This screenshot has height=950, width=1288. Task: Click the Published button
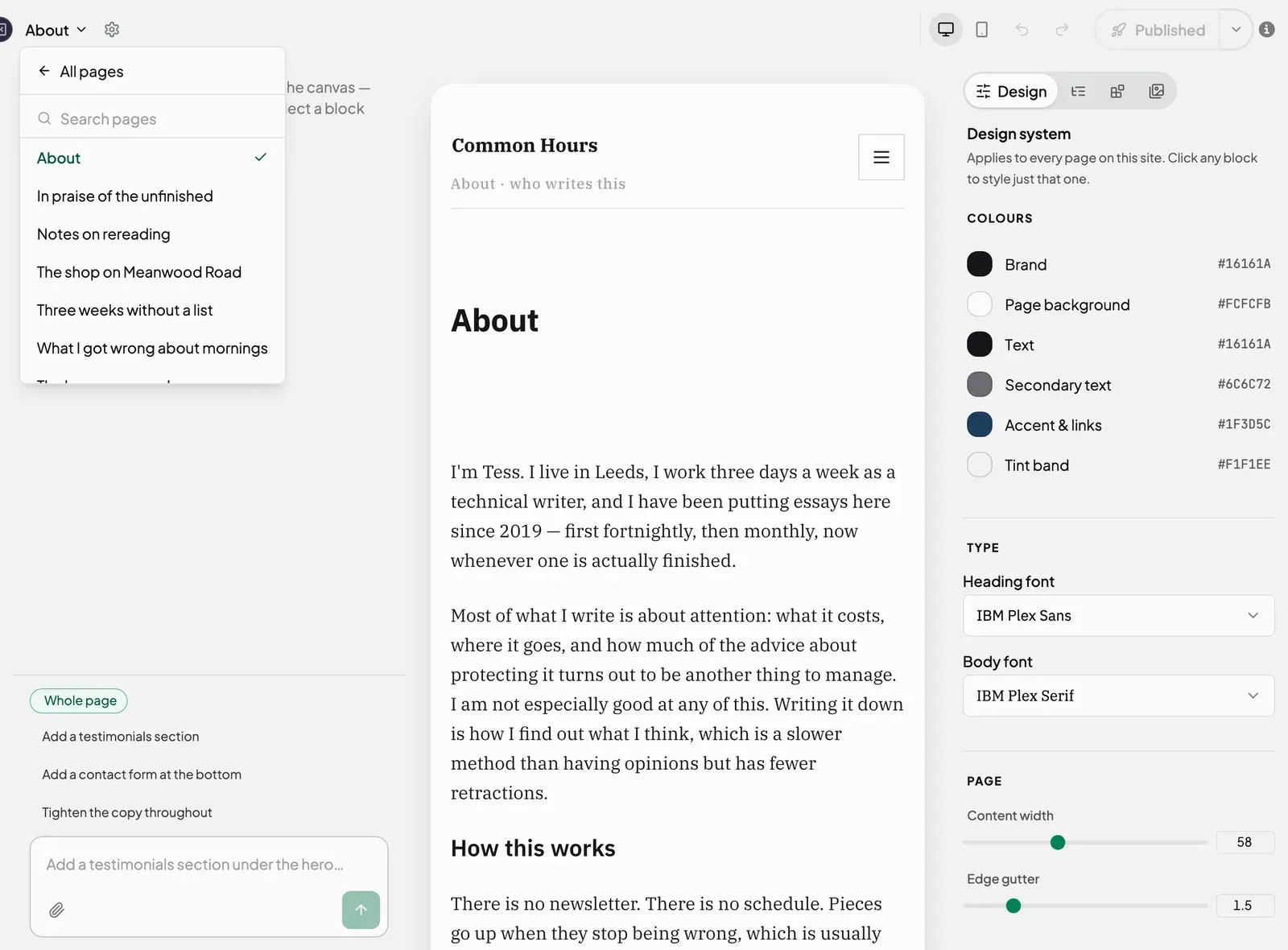[x=1158, y=30]
